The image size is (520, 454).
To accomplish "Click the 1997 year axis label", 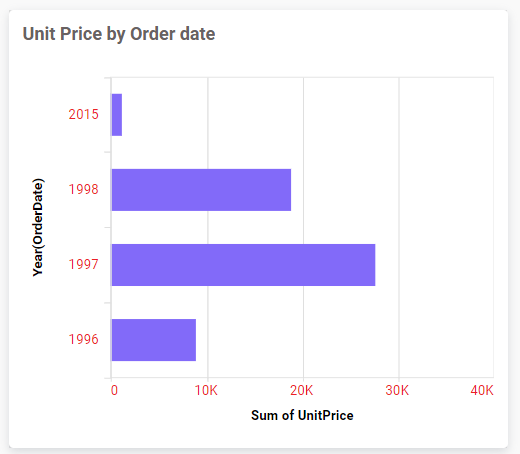I will [x=83, y=264].
